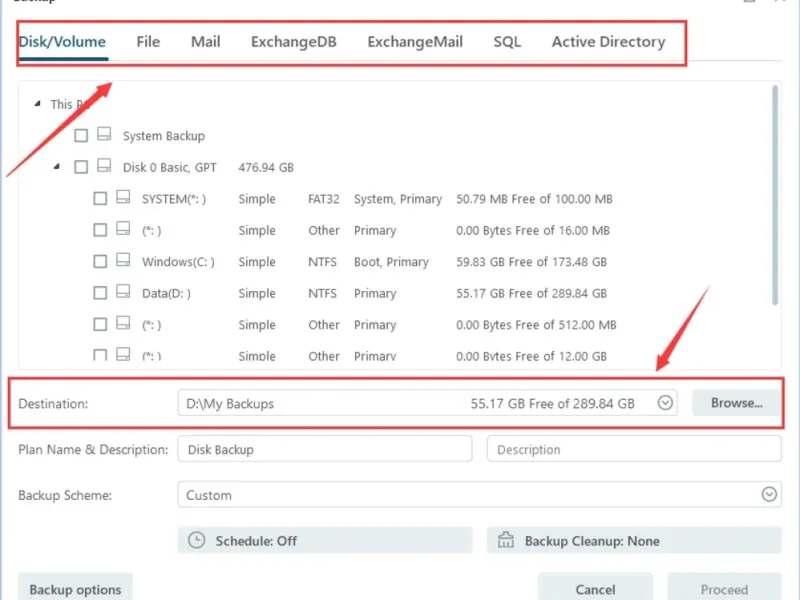Open the Destination path dropdown arrow
Image resolution: width=800 pixels, height=600 pixels.
click(665, 403)
